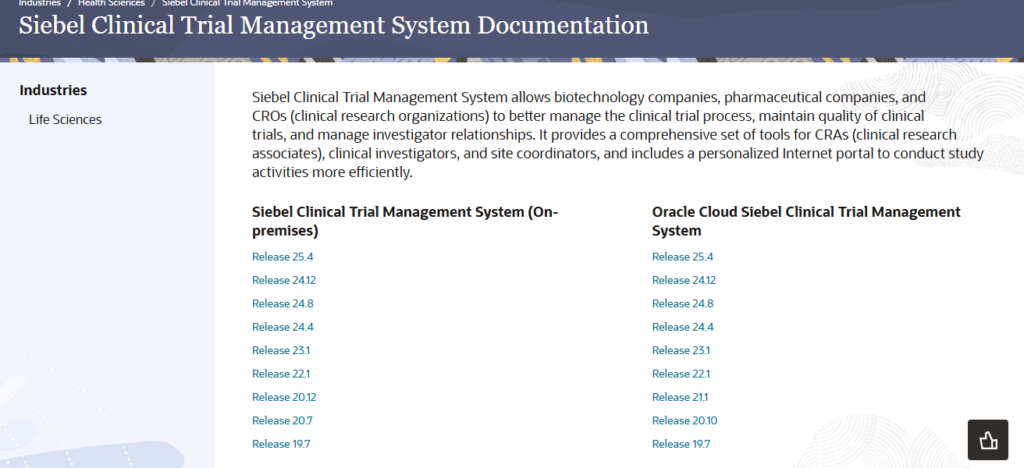Click the Siebel CTMS description paragraph
1024x468 pixels.
pyautogui.click(x=618, y=135)
